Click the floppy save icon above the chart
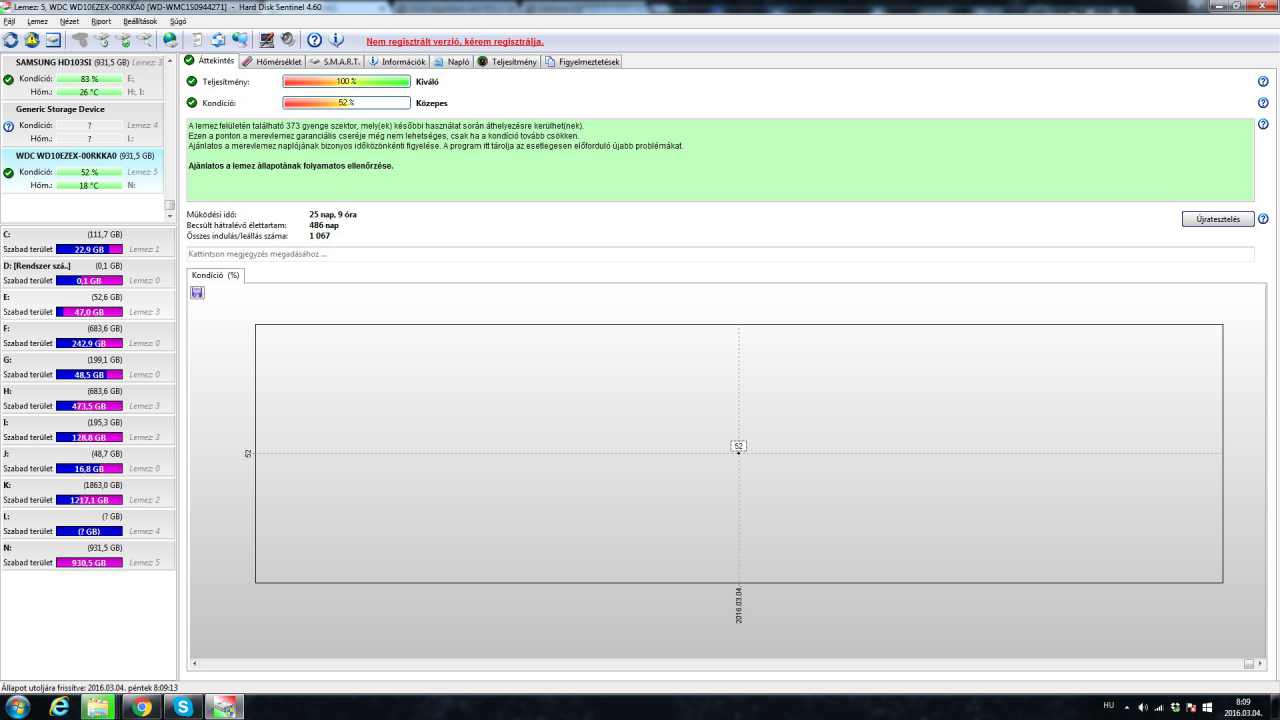Image resolution: width=1280 pixels, height=720 pixels. 197,292
